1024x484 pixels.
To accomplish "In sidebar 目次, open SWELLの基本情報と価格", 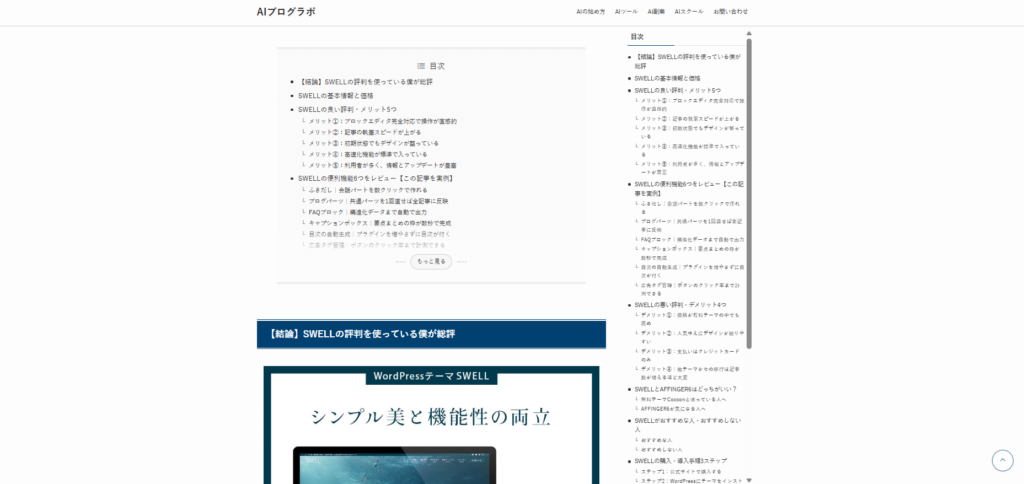I will pos(667,78).
